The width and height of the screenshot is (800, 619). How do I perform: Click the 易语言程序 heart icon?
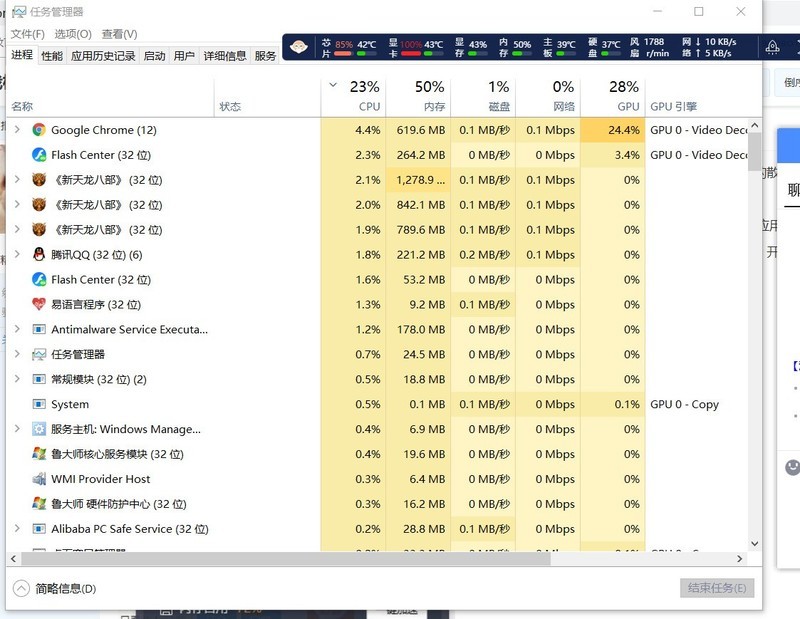pos(39,305)
